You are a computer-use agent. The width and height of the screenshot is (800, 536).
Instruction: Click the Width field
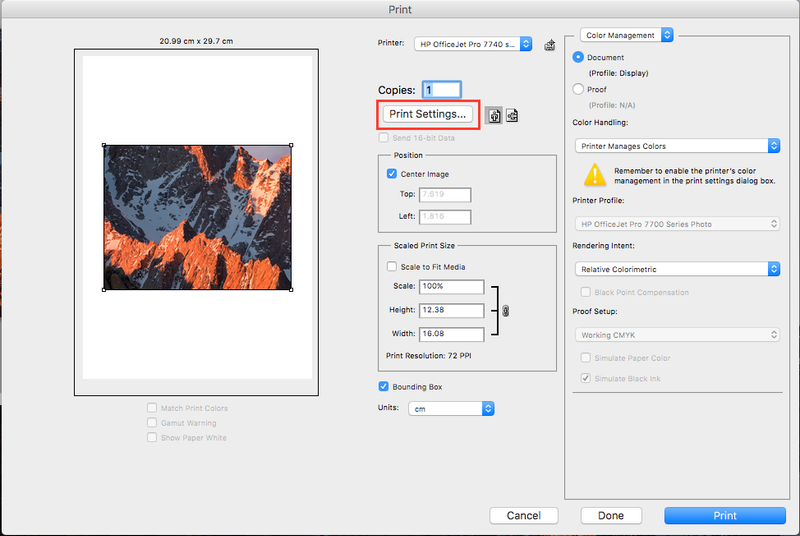(x=452, y=334)
